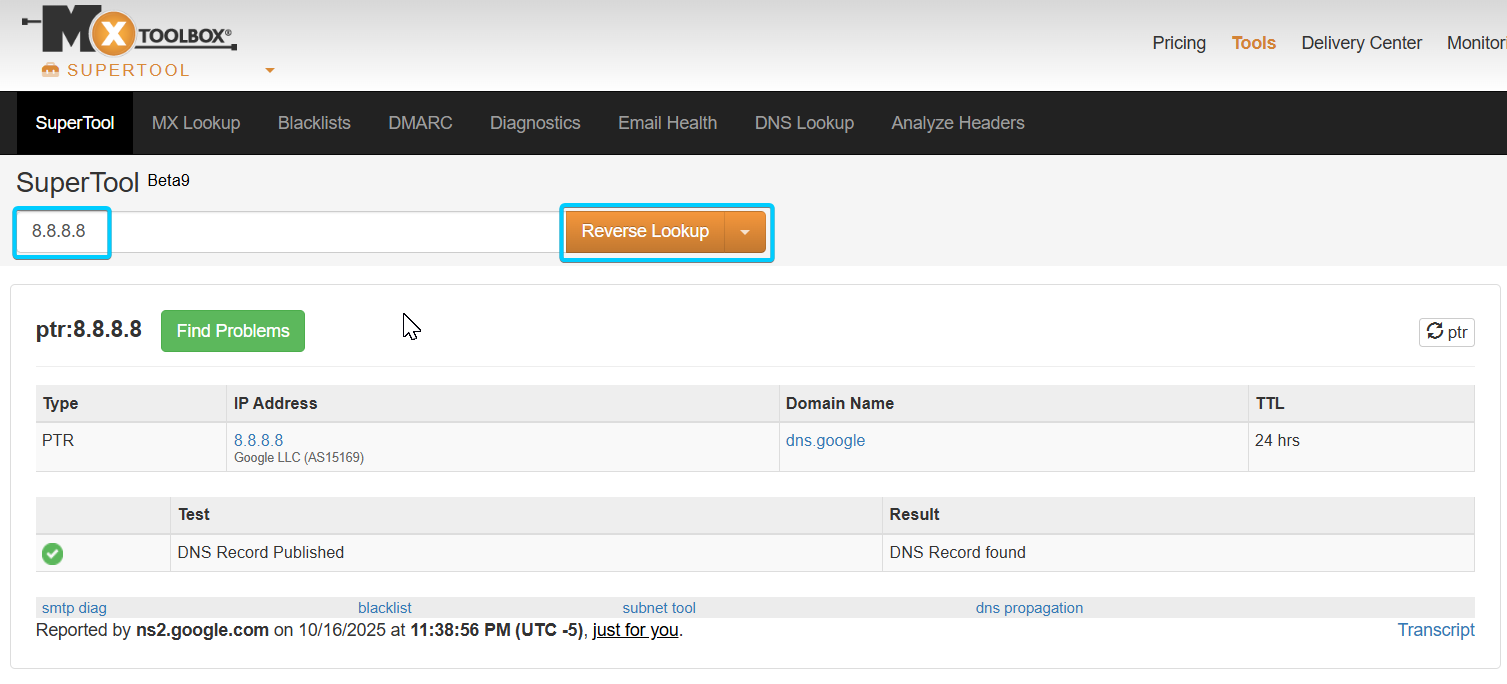Click the green Find Problems button
Viewport: 1507px width, 684px height.
tap(233, 331)
